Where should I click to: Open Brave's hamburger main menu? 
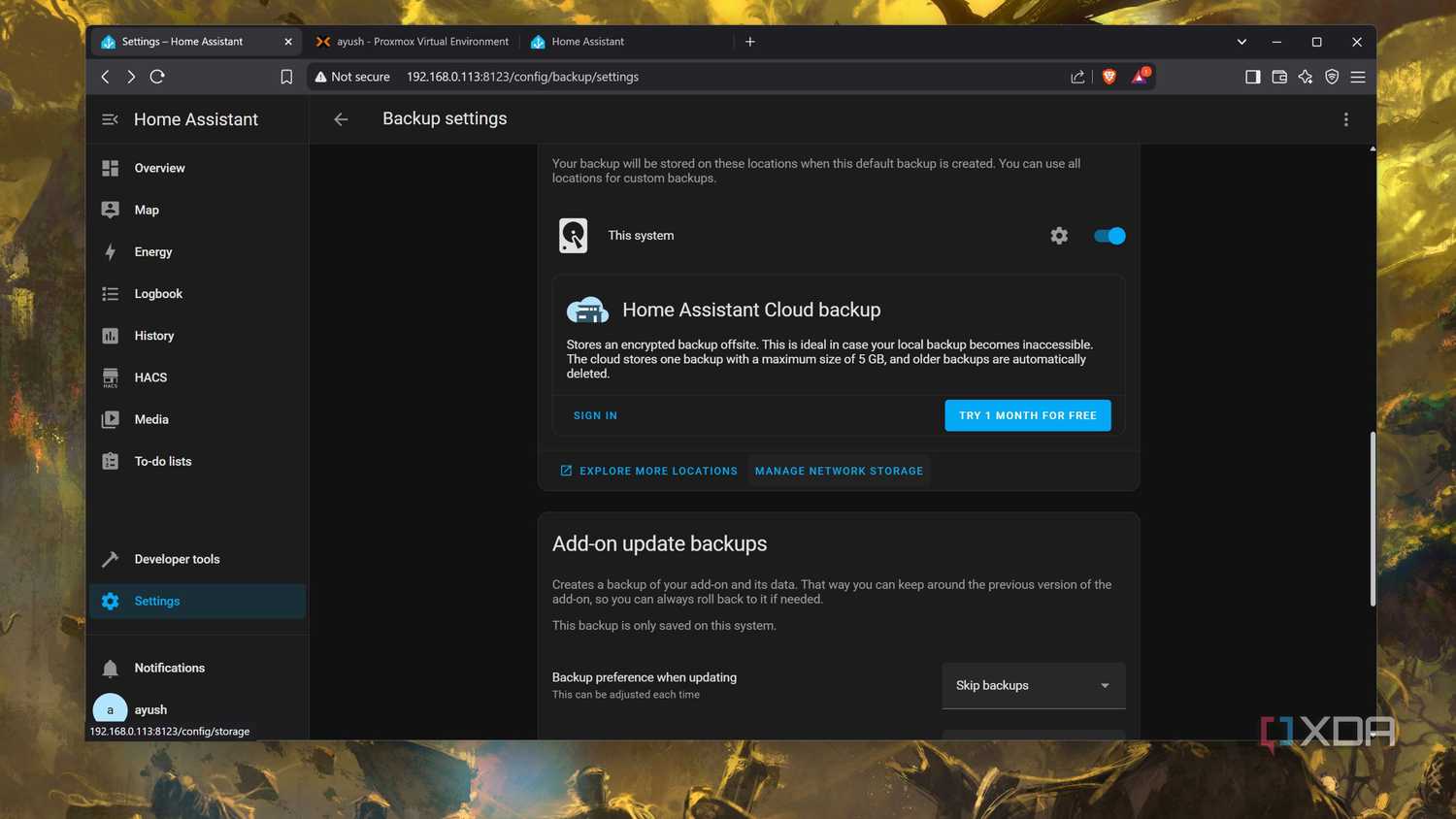coord(1358,77)
